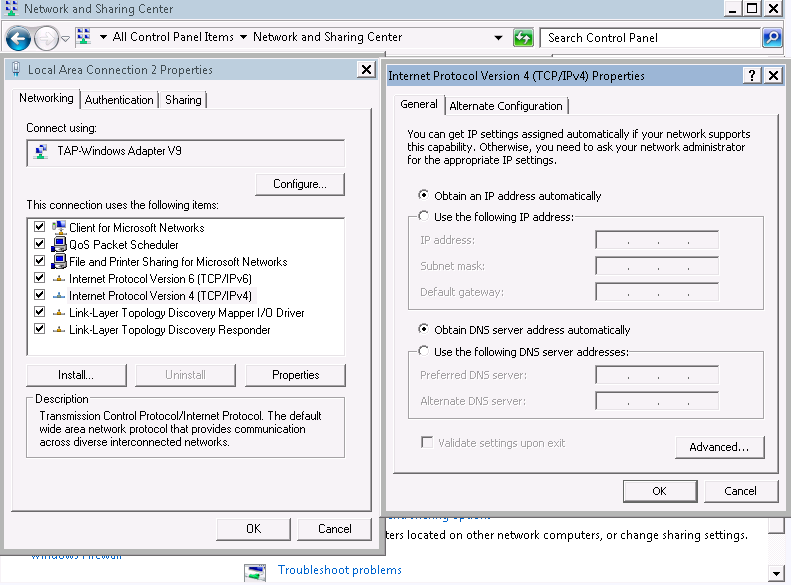This screenshot has height=585, width=791.
Task: Select Obtain DNS server address automatically
Action: tap(424, 329)
